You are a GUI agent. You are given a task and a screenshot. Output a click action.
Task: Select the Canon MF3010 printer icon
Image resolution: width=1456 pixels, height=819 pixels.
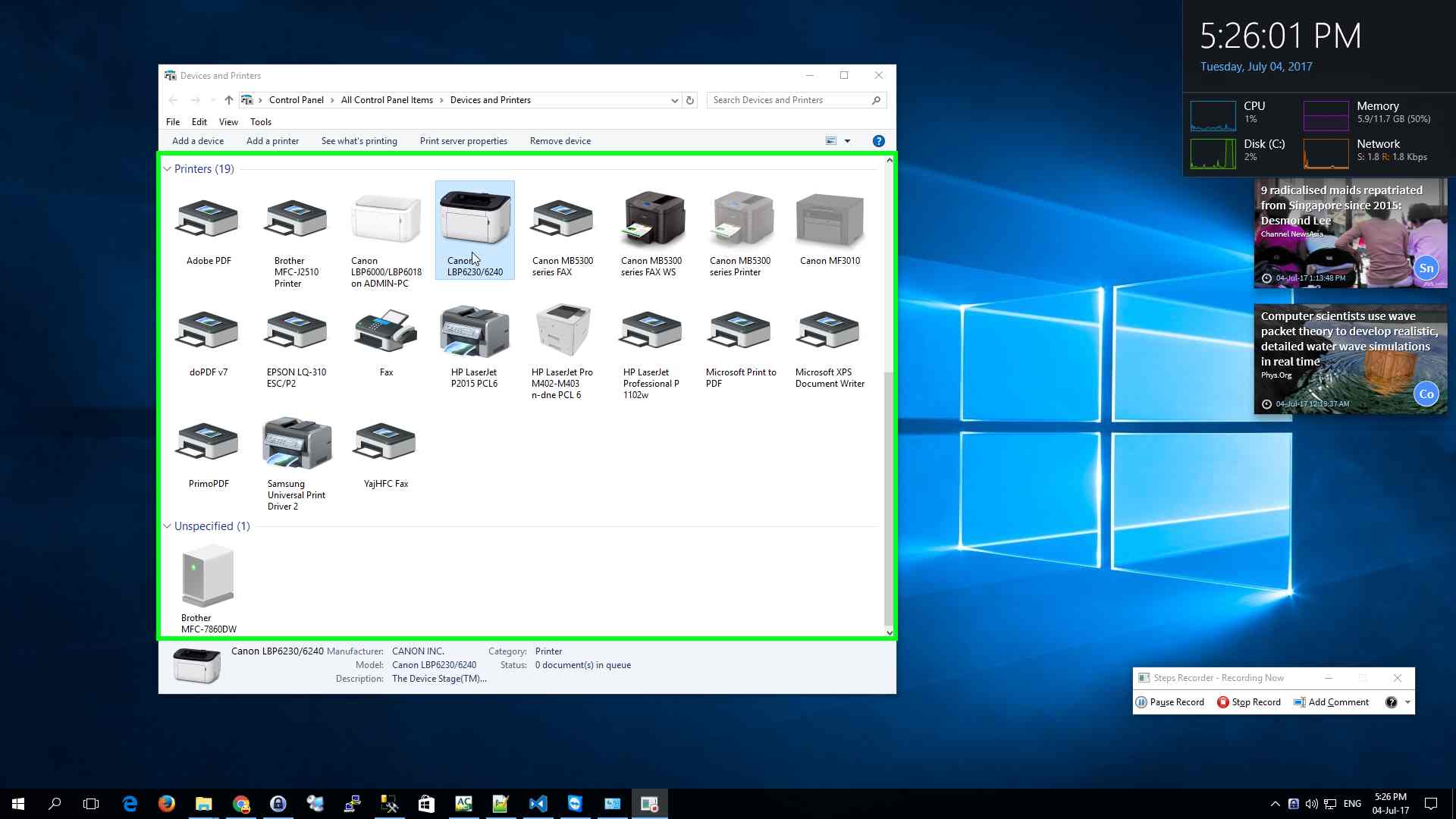click(x=830, y=221)
